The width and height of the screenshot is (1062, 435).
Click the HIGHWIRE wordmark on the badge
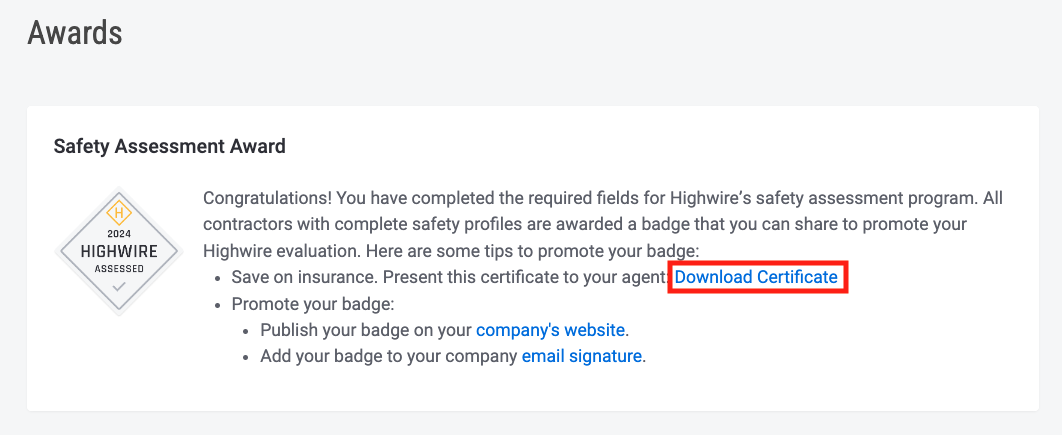(x=119, y=251)
